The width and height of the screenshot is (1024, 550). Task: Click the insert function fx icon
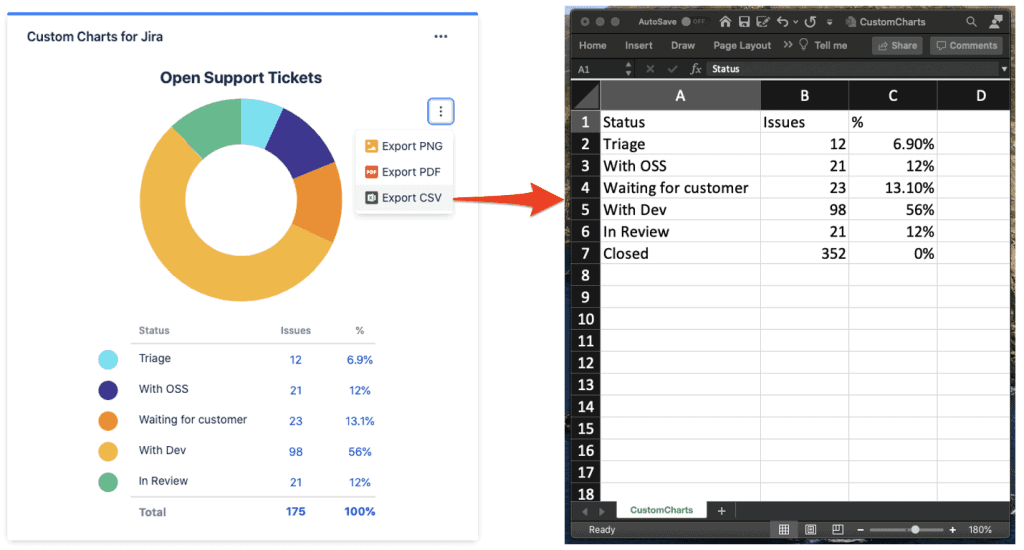[696, 69]
